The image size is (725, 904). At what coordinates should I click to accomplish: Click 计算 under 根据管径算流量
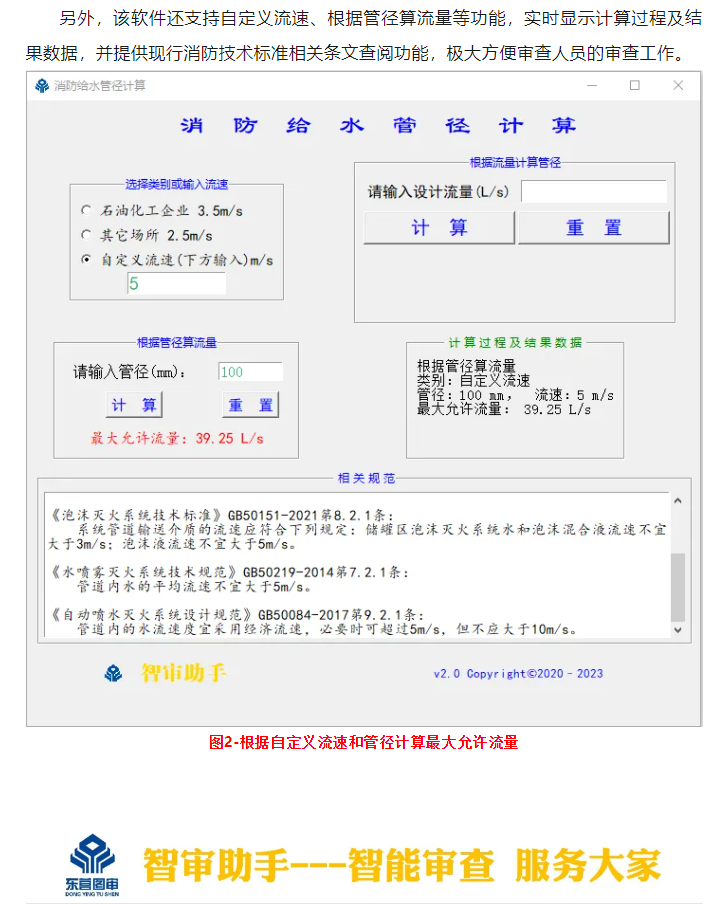point(134,405)
